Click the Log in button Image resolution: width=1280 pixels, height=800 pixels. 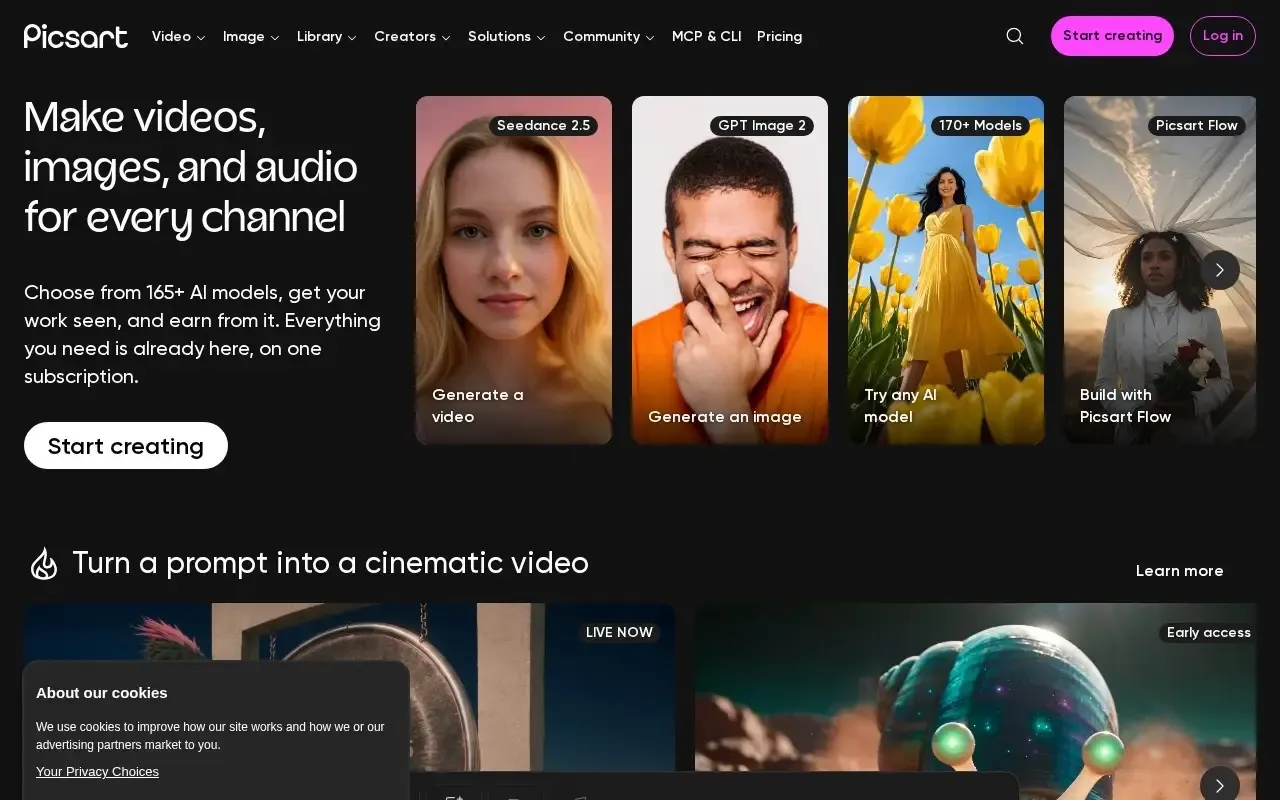pyautogui.click(x=1223, y=36)
